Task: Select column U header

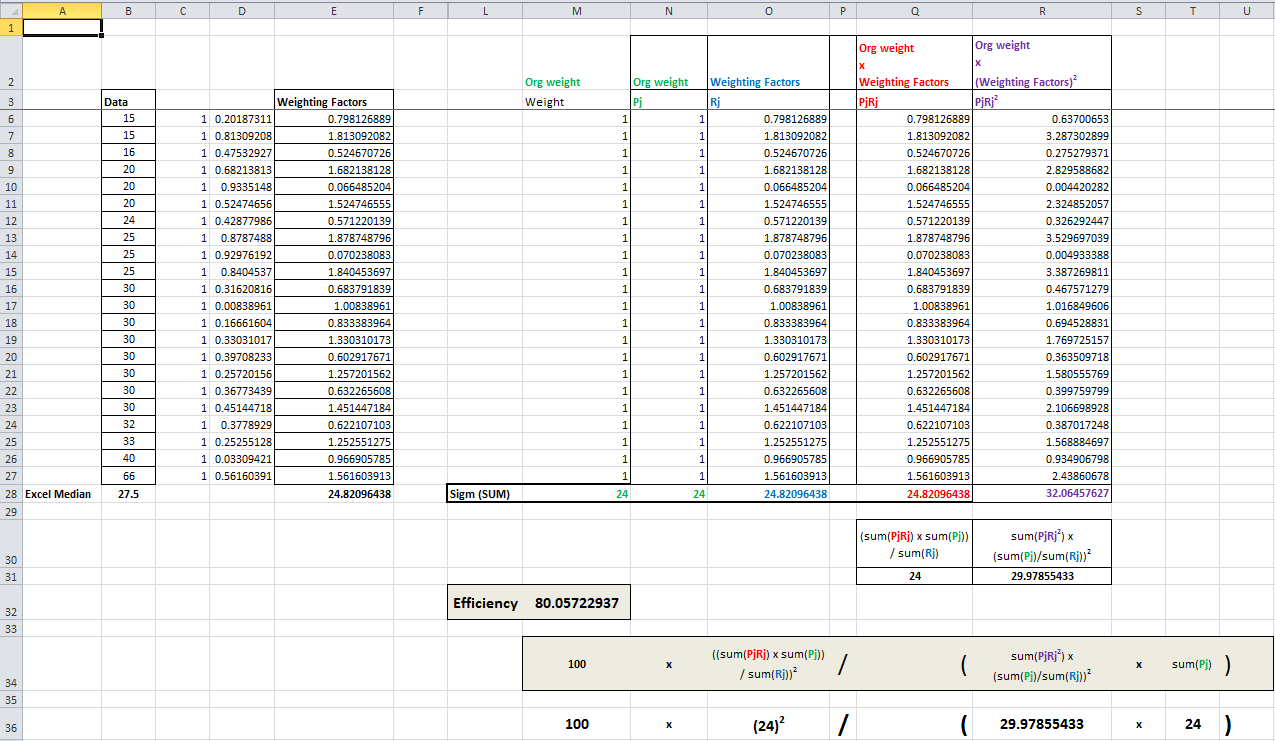Action: coord(1247,9)
